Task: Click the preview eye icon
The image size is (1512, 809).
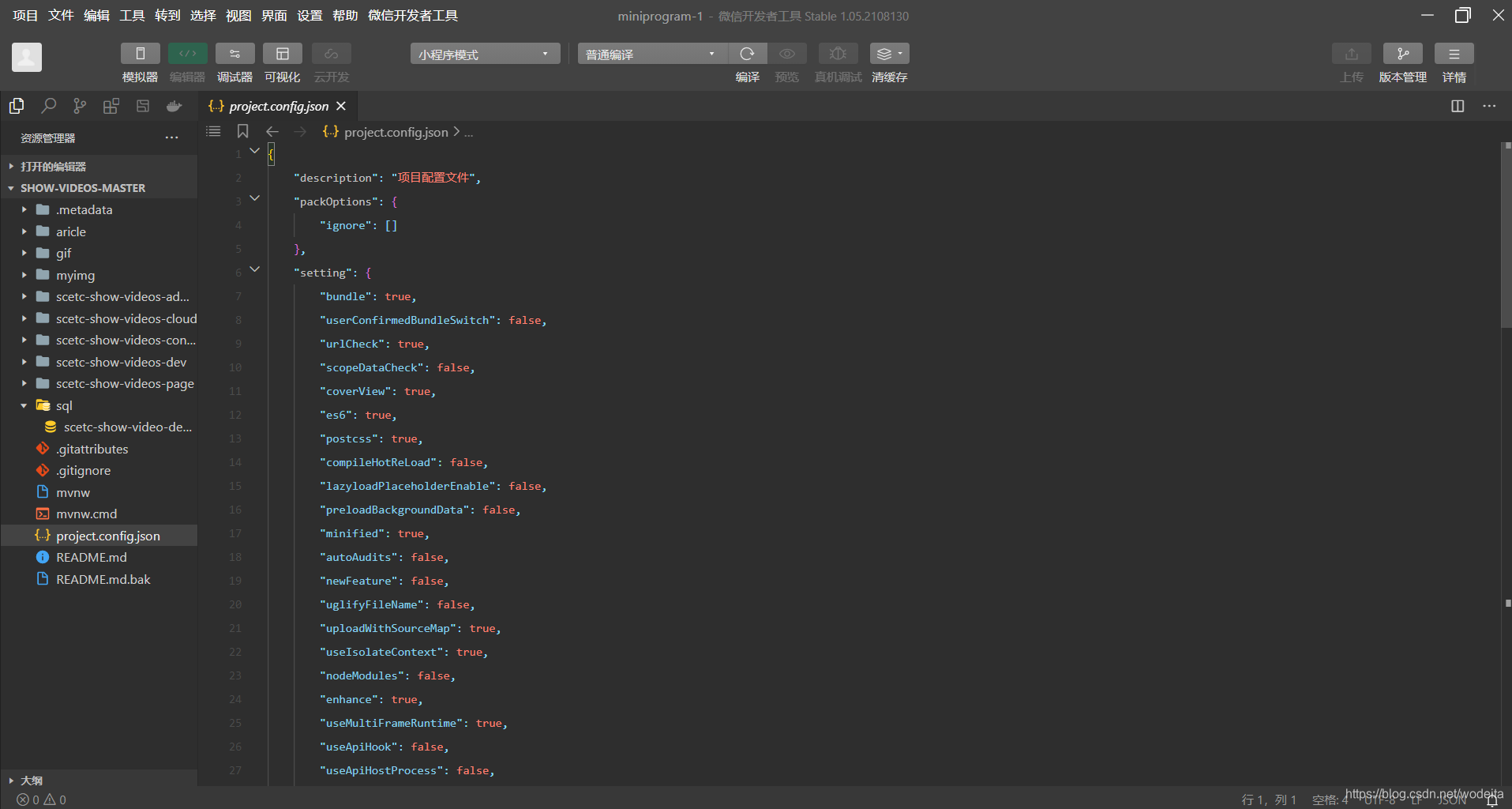Action: click(x=787, y=54)
